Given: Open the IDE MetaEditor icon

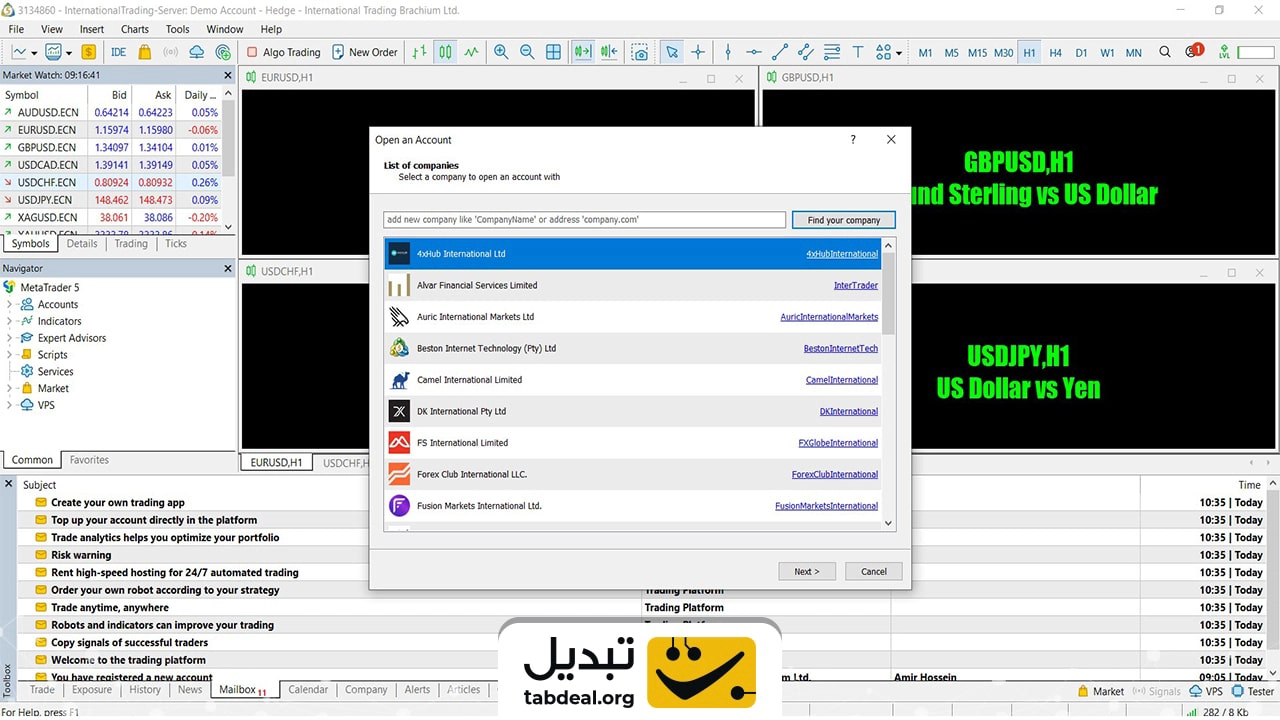Looking at the screenshot, I should pos(118,52).
